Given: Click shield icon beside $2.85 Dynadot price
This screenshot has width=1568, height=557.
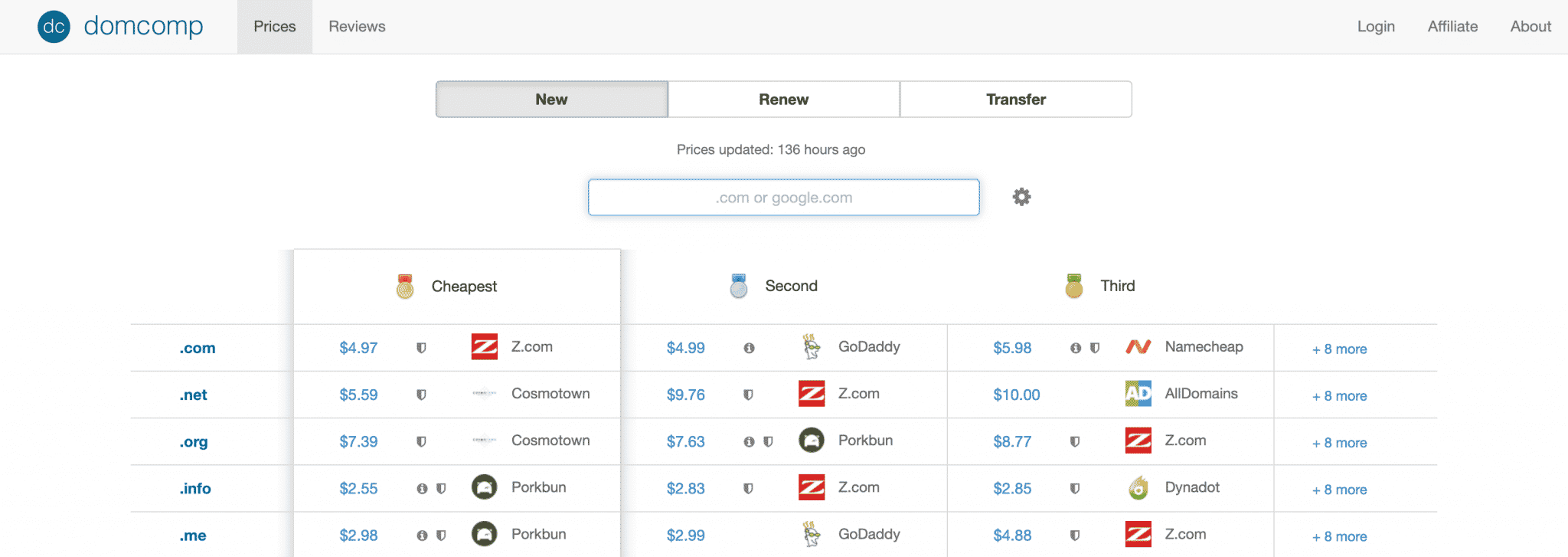Looking at the screenshot, I should pyautogui.click(x=1075, y=488).
